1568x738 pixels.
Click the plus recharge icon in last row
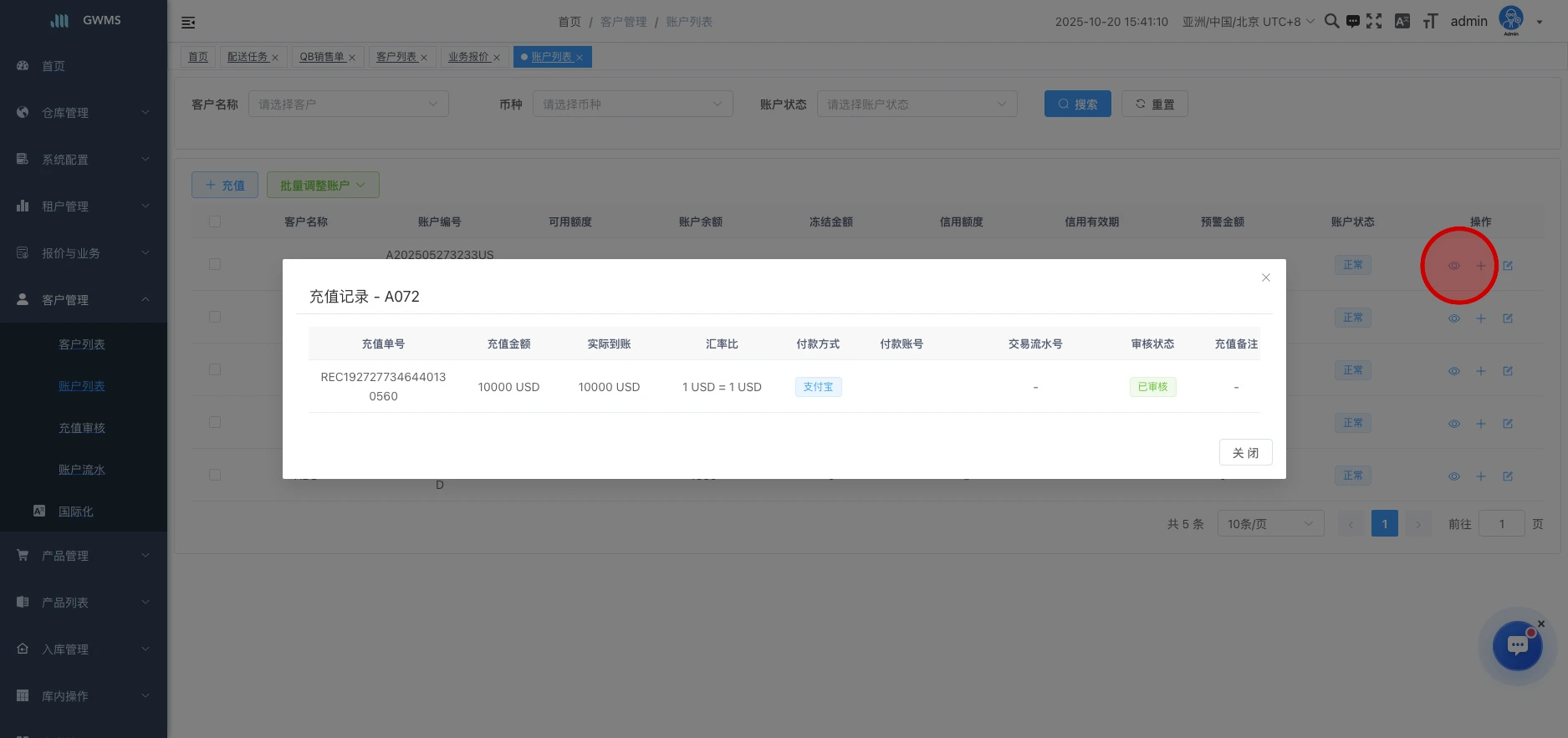point(1480,476)
